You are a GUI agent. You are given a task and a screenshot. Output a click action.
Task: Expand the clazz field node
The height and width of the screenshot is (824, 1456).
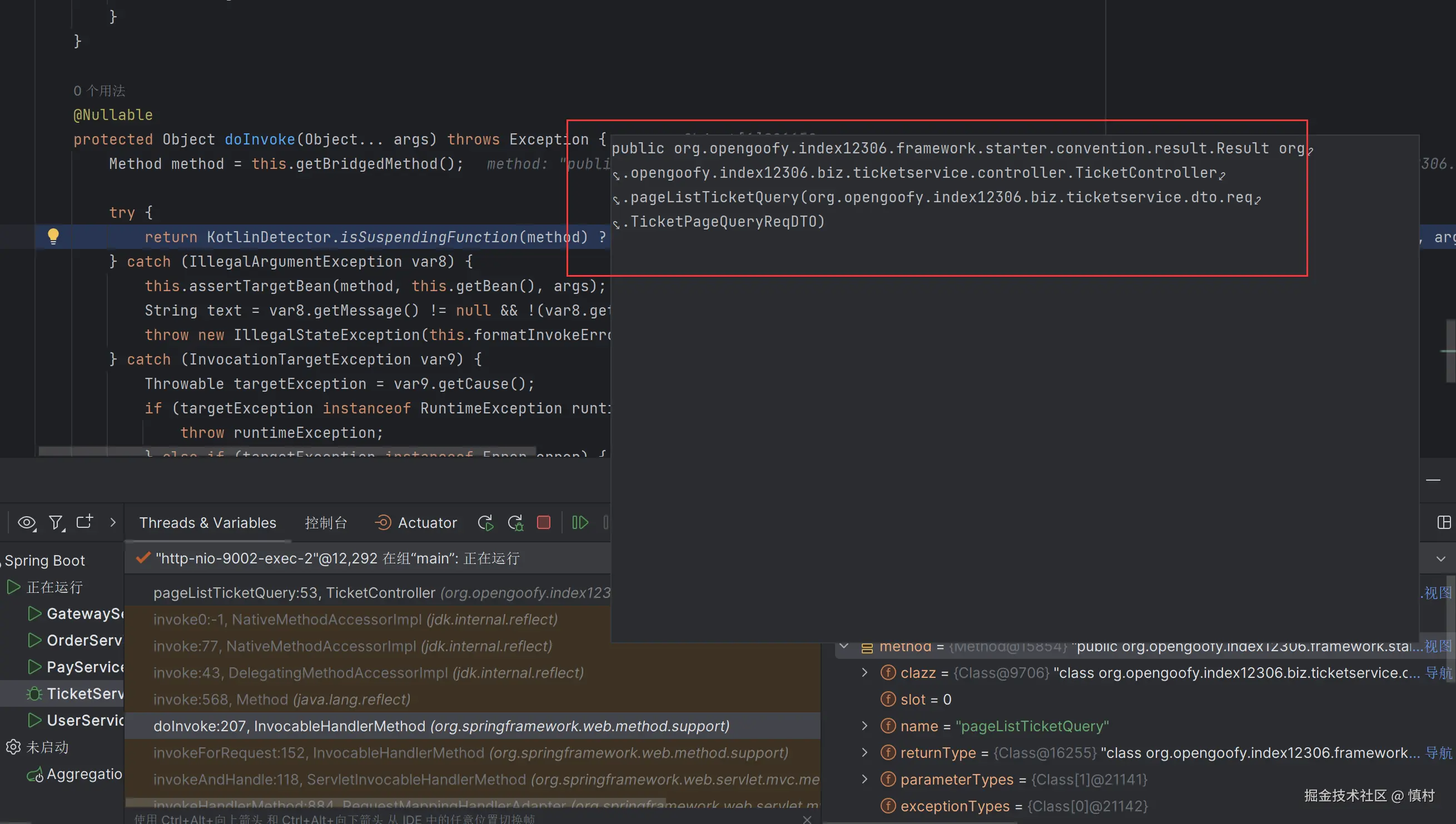click(x=864, y=672)
